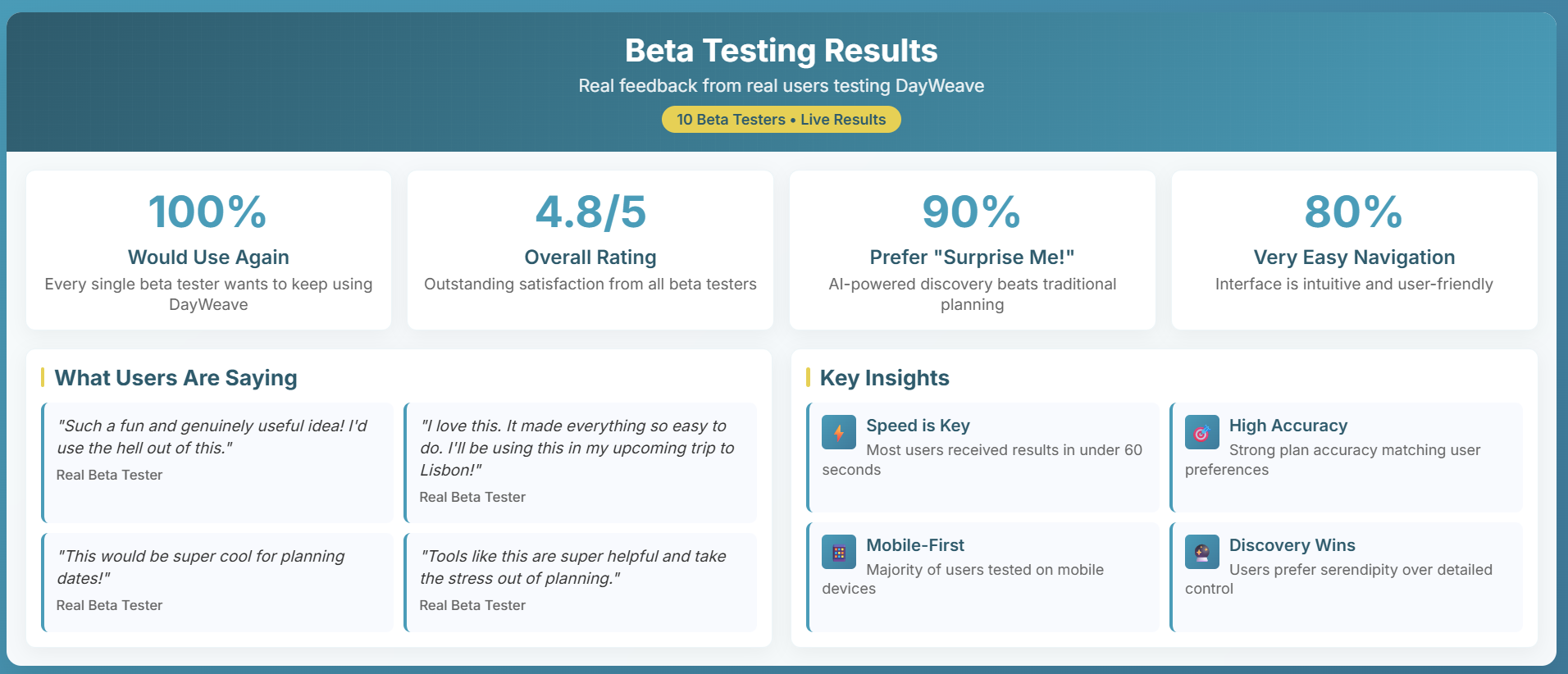Viewport: 1568px width, 674px height.
Task: Click the "Discovery Wins" insight title
Action: coord(1292,545)
